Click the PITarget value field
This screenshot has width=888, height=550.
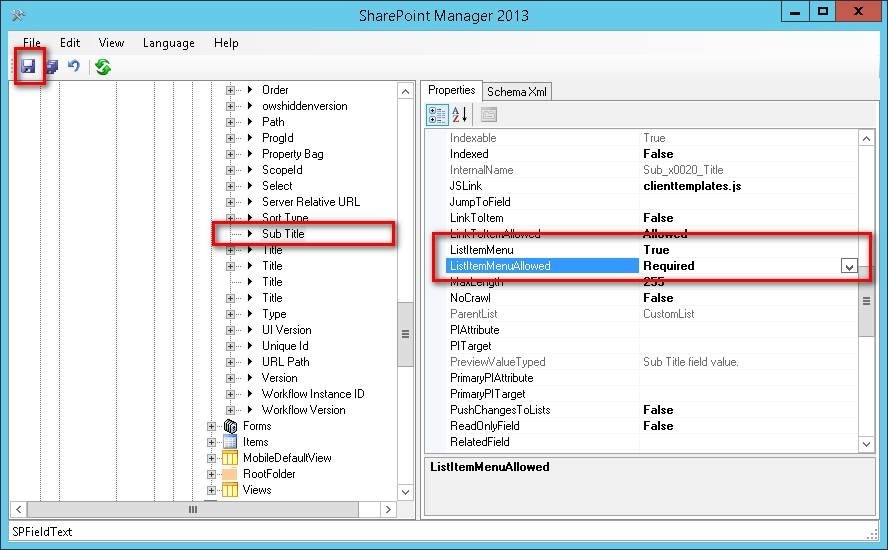[x=748, y=346]
